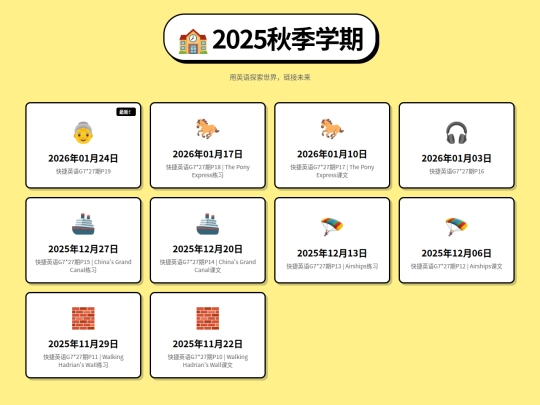The image size is (540, 405).
Task: Click the brick wall icon on the 2025年11月22日 card
Action: [208, 318]
